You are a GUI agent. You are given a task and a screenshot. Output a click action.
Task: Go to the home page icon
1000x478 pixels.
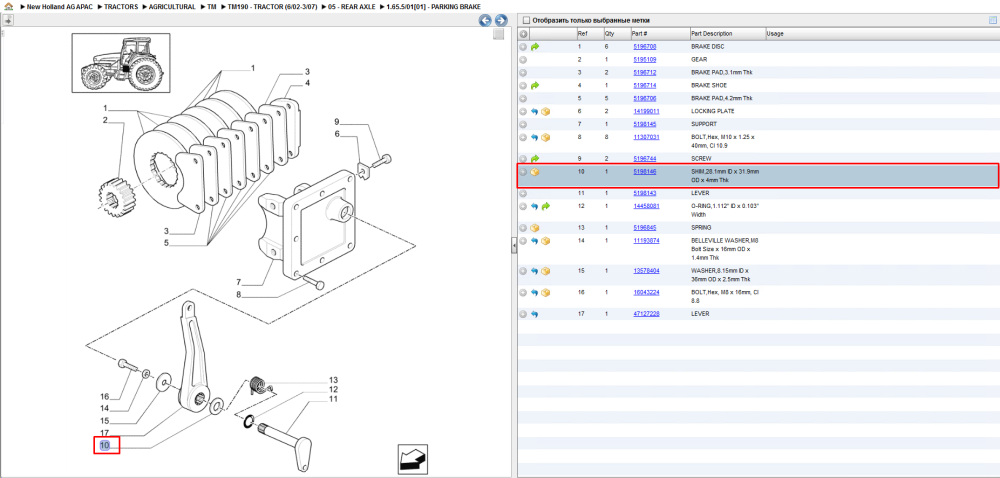8,6
